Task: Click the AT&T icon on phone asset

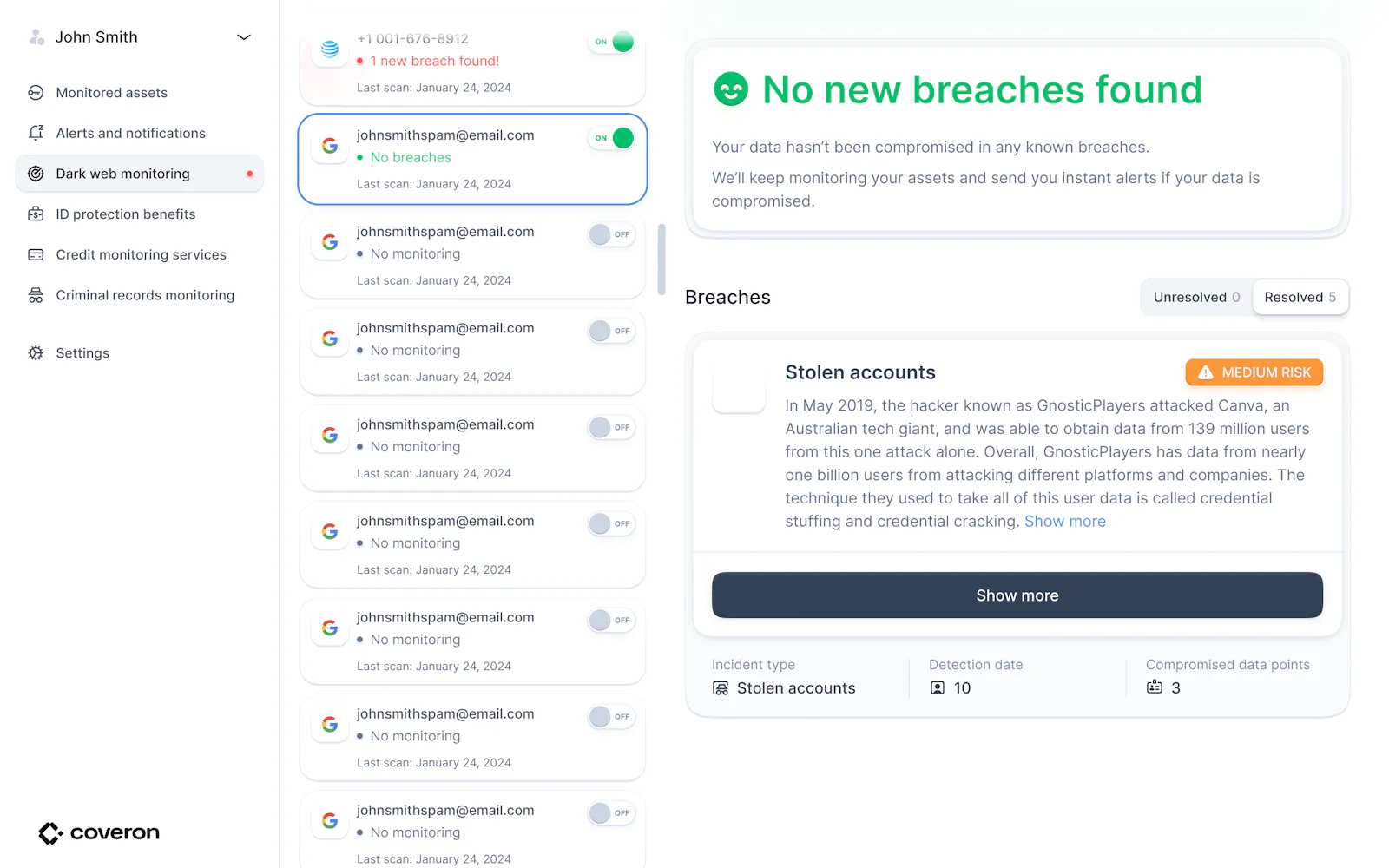Action: [330, 49]
